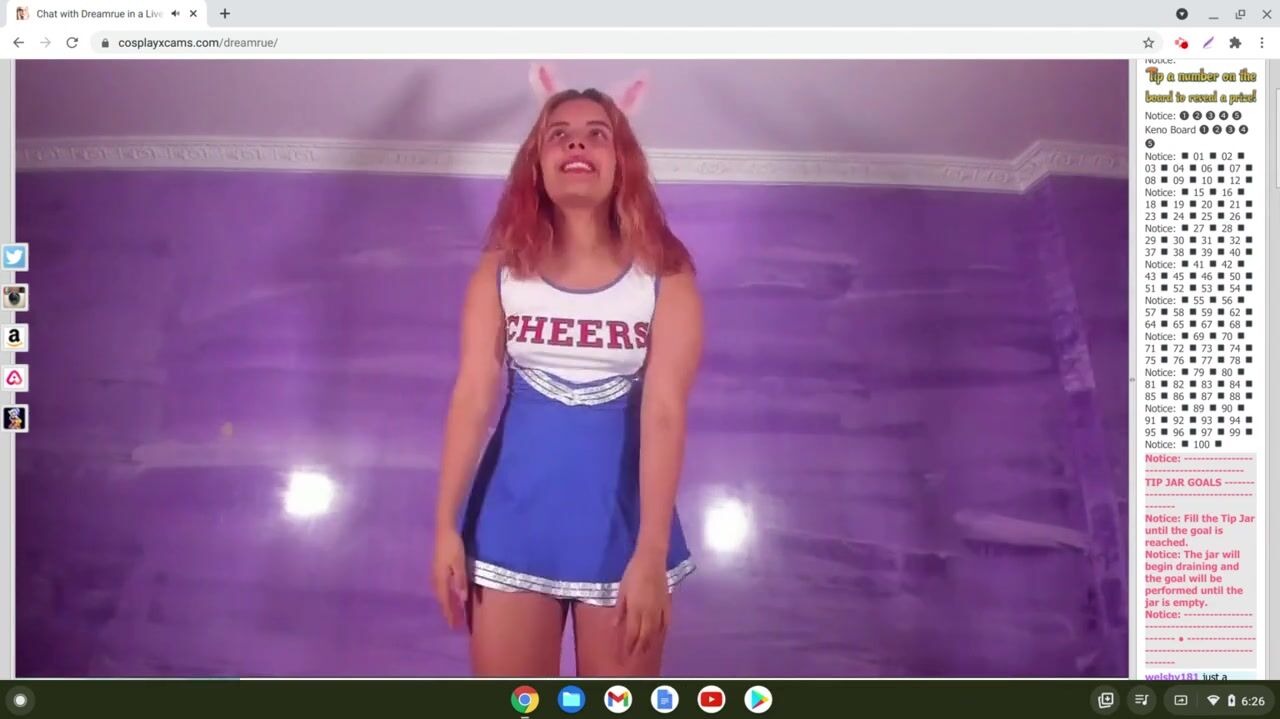Mute the tab using the speaker icon

(x=175, y=14)
